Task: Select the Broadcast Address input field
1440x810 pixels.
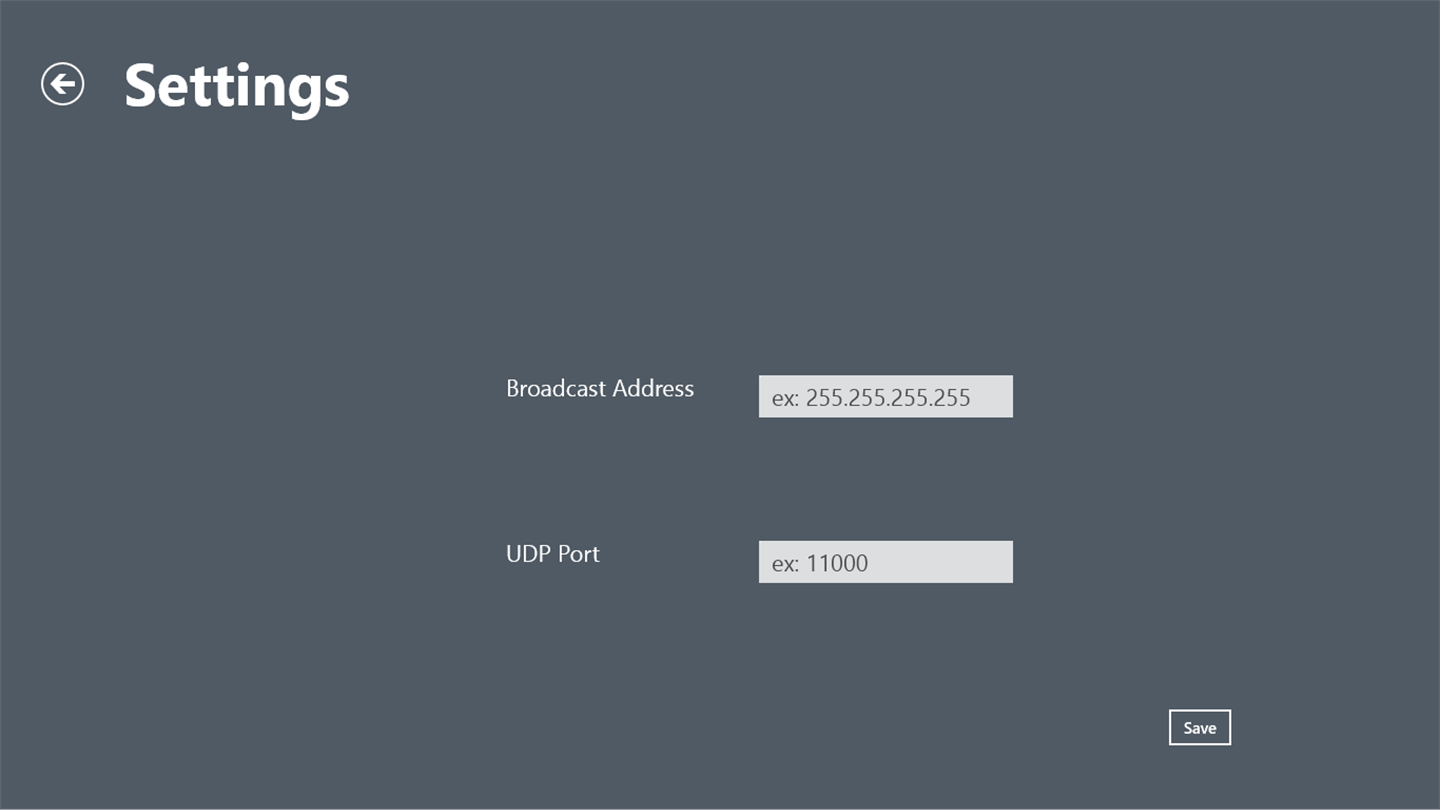Action: tap(885, 397)
